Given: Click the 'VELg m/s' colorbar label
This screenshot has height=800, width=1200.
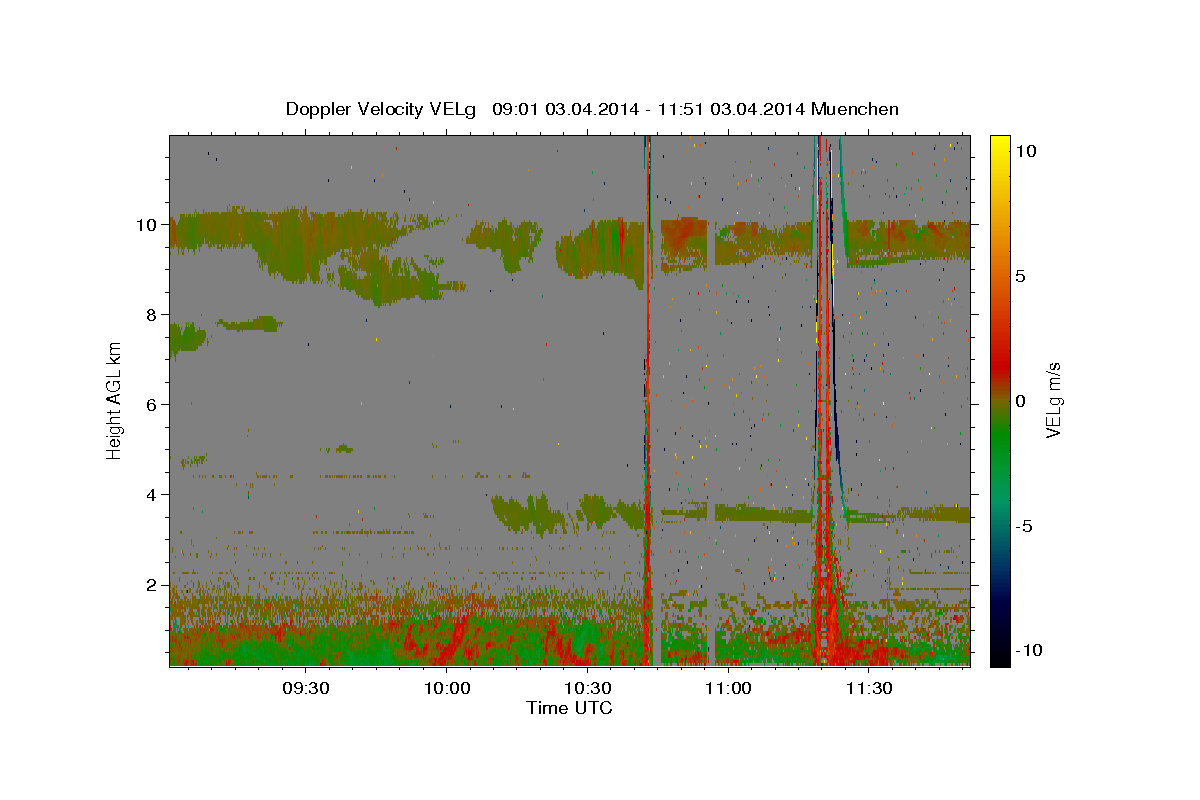Looking at the screenshot, I should tap(1054, 399).
